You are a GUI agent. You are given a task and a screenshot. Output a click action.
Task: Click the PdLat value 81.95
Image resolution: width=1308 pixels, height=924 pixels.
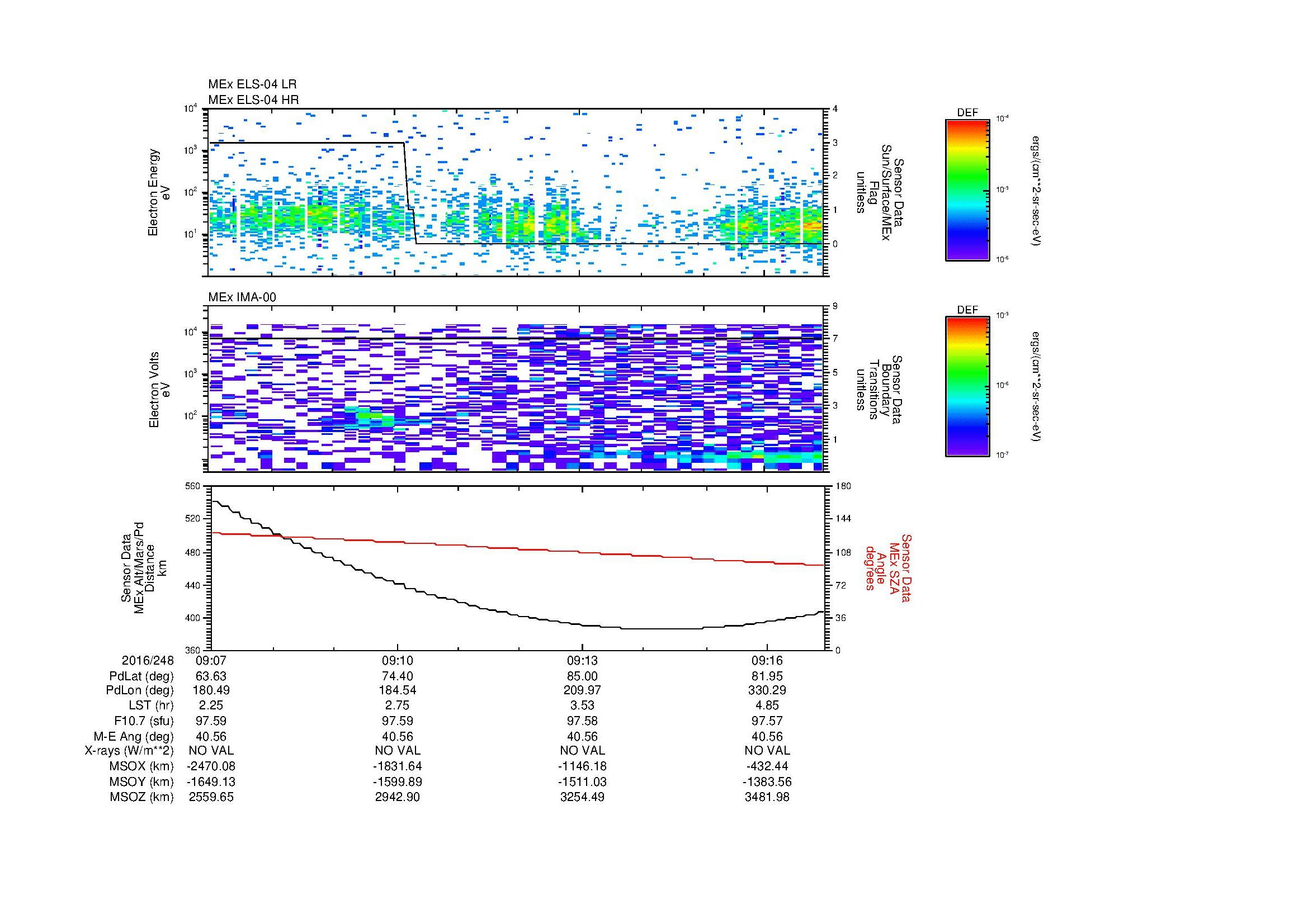[767, 676]
